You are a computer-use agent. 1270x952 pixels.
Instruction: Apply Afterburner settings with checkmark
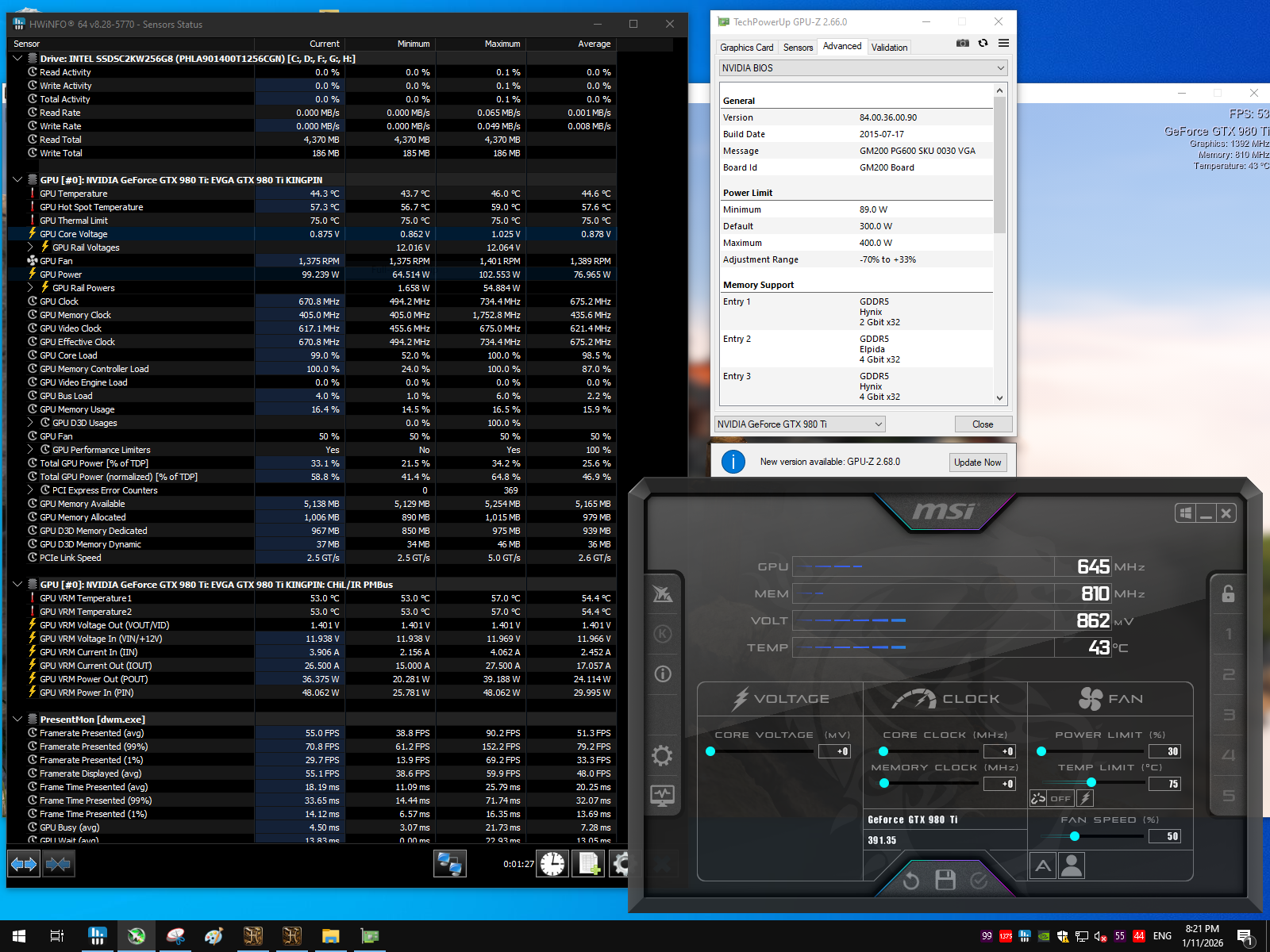[x=979, y=880]
